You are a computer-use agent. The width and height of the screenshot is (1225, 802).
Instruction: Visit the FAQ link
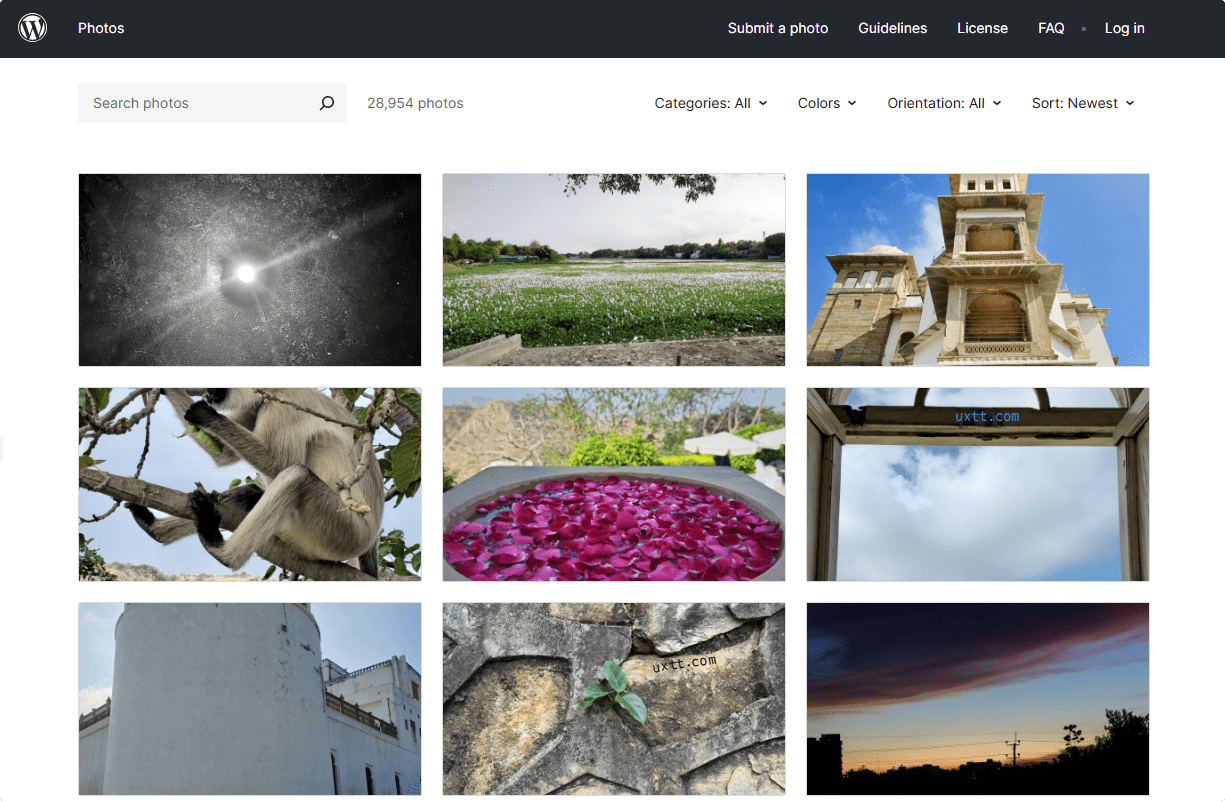pos(1050,28)
